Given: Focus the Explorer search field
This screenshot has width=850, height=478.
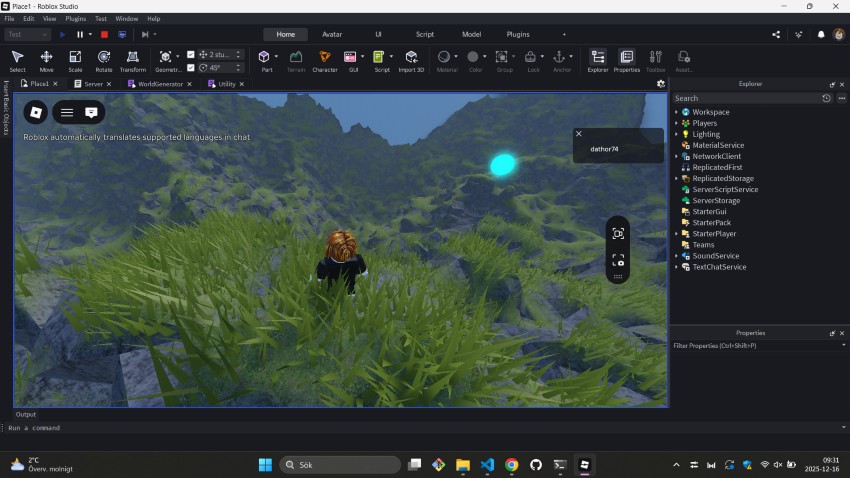Looking at the screenshot, I should 745,98.
